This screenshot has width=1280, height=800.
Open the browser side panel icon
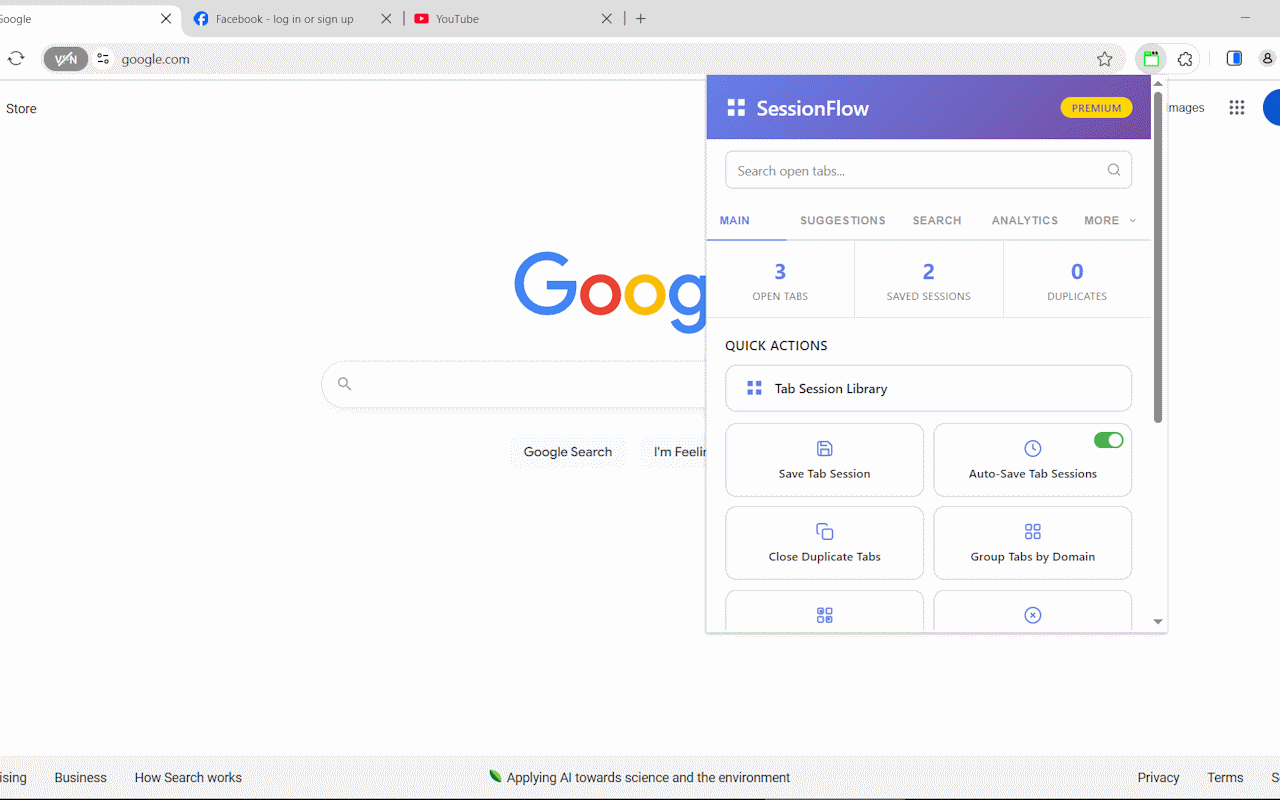point(1234,59)
